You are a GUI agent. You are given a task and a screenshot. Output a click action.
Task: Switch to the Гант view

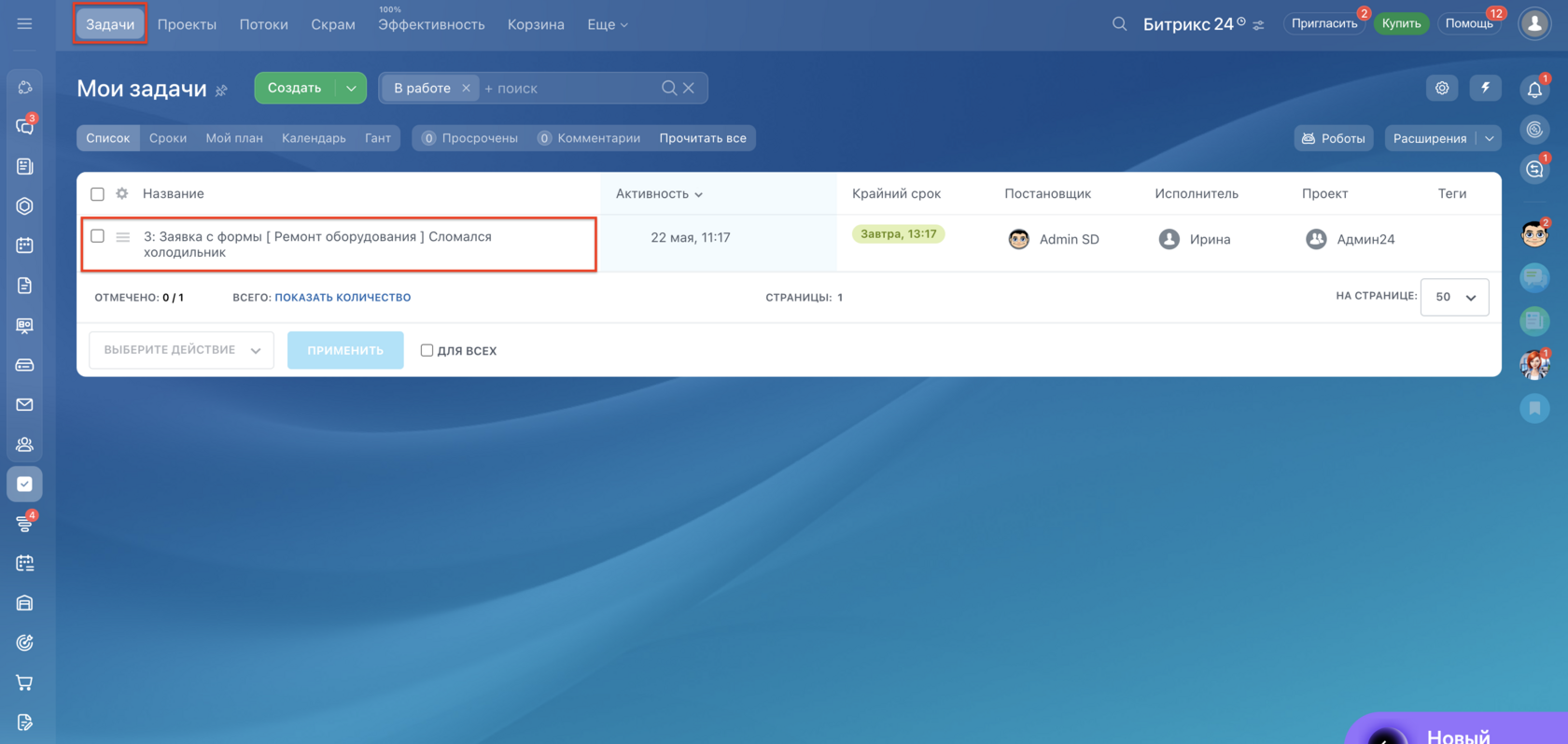pyautogui.click(x=378, y=138)
